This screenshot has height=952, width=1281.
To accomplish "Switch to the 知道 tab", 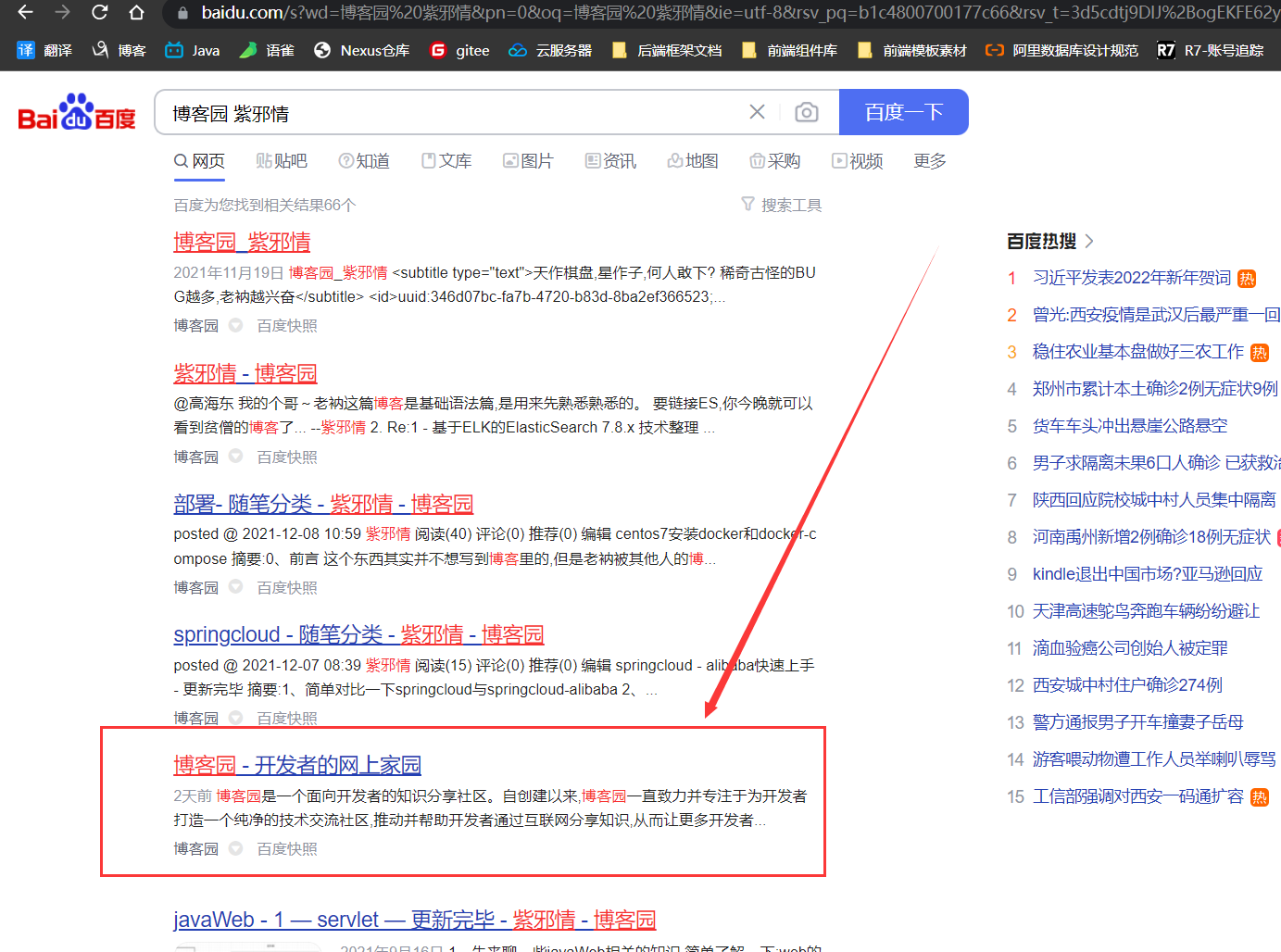I will tap(364, 161).
